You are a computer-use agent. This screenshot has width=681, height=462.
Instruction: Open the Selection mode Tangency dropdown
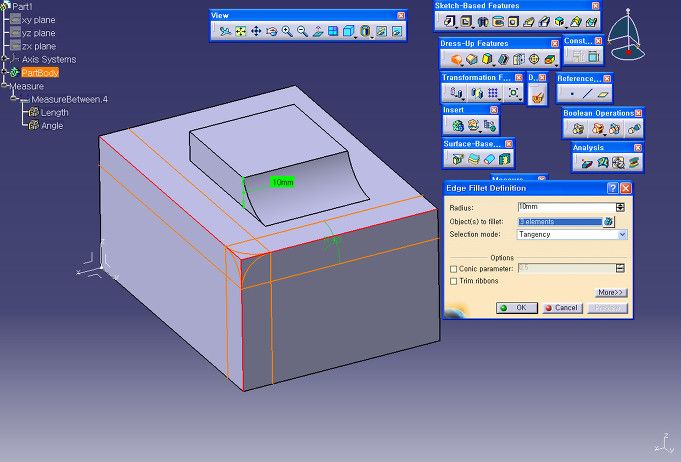[x=622, y=234]
